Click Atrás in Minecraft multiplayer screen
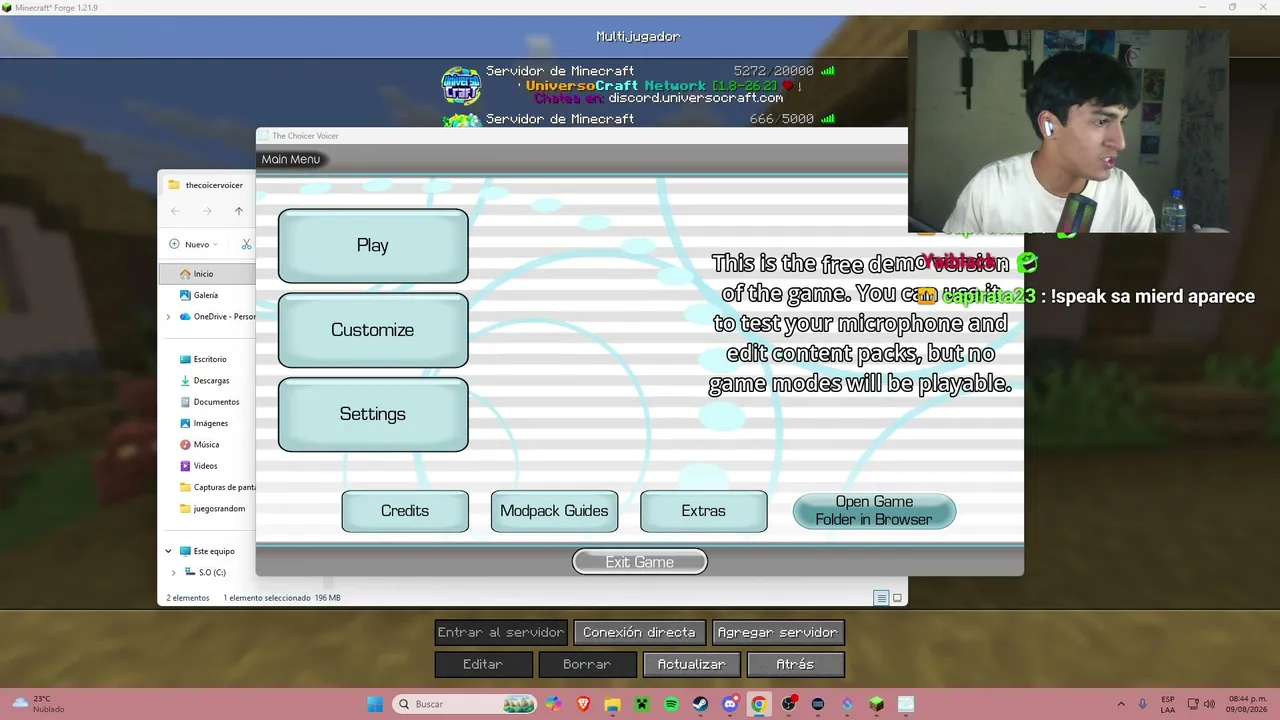1280x720 pixels. [x=796, y=664]
